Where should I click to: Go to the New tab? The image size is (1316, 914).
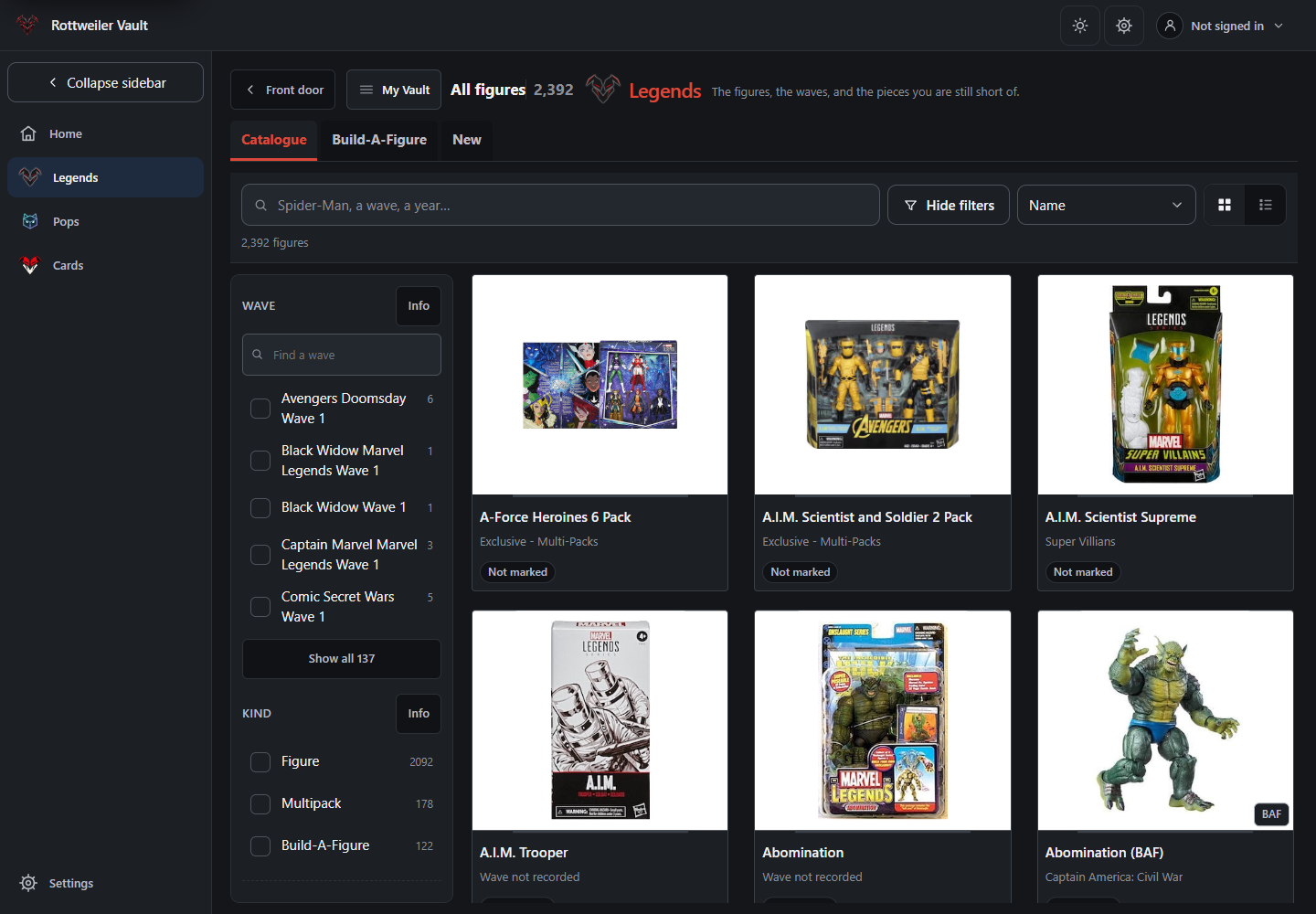[x=467, y=140]
